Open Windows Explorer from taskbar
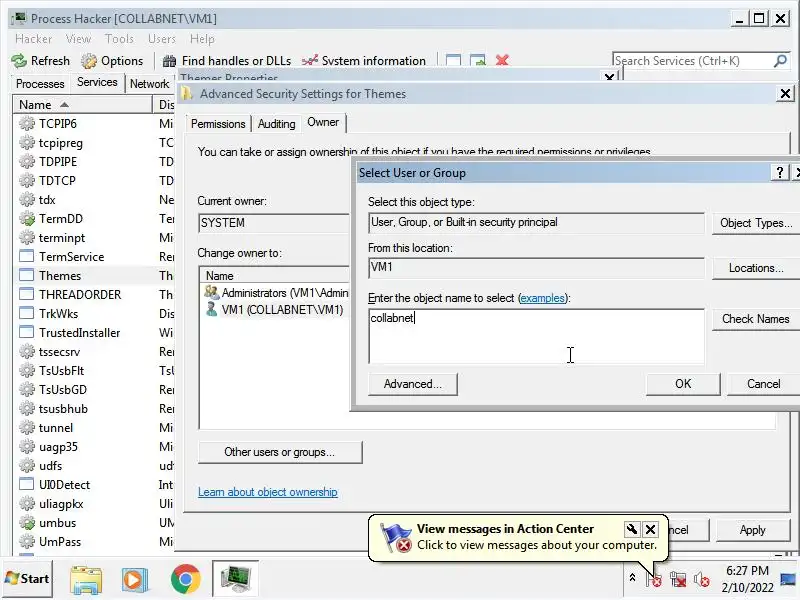 tap(86, 580)
